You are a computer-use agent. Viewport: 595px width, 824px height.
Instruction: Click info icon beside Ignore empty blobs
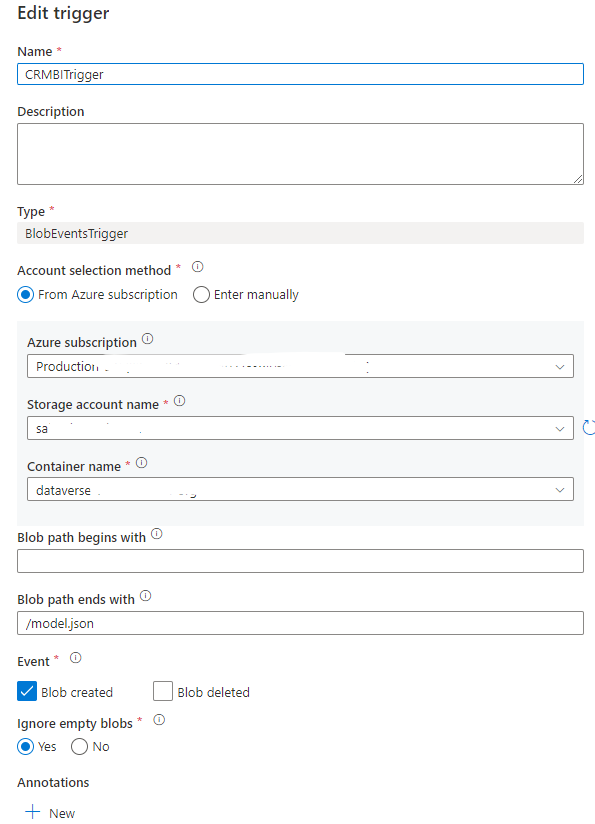[159, 720]
